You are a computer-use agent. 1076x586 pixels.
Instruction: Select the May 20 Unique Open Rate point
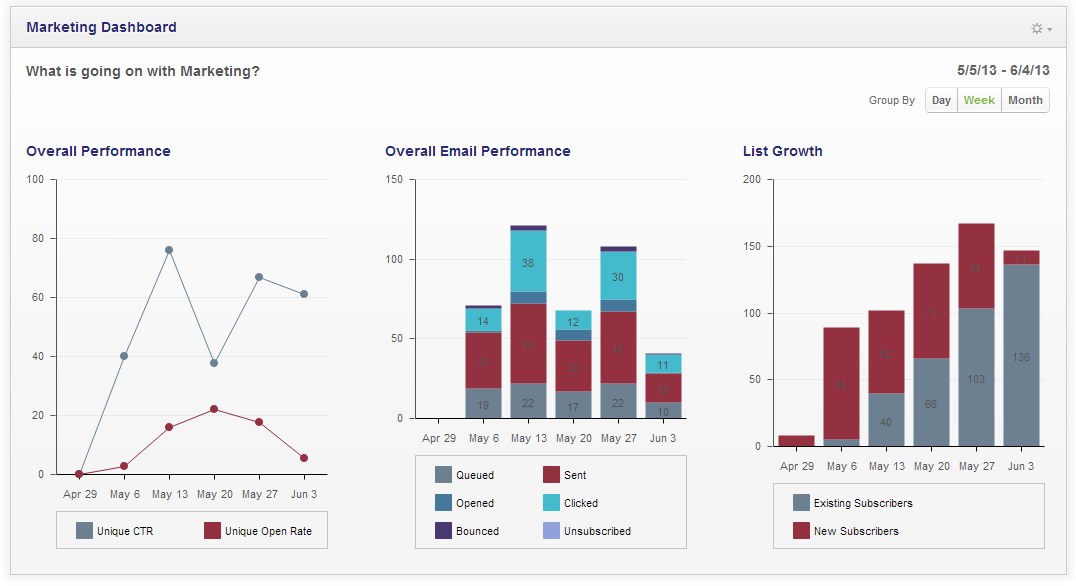click(214, 409)
